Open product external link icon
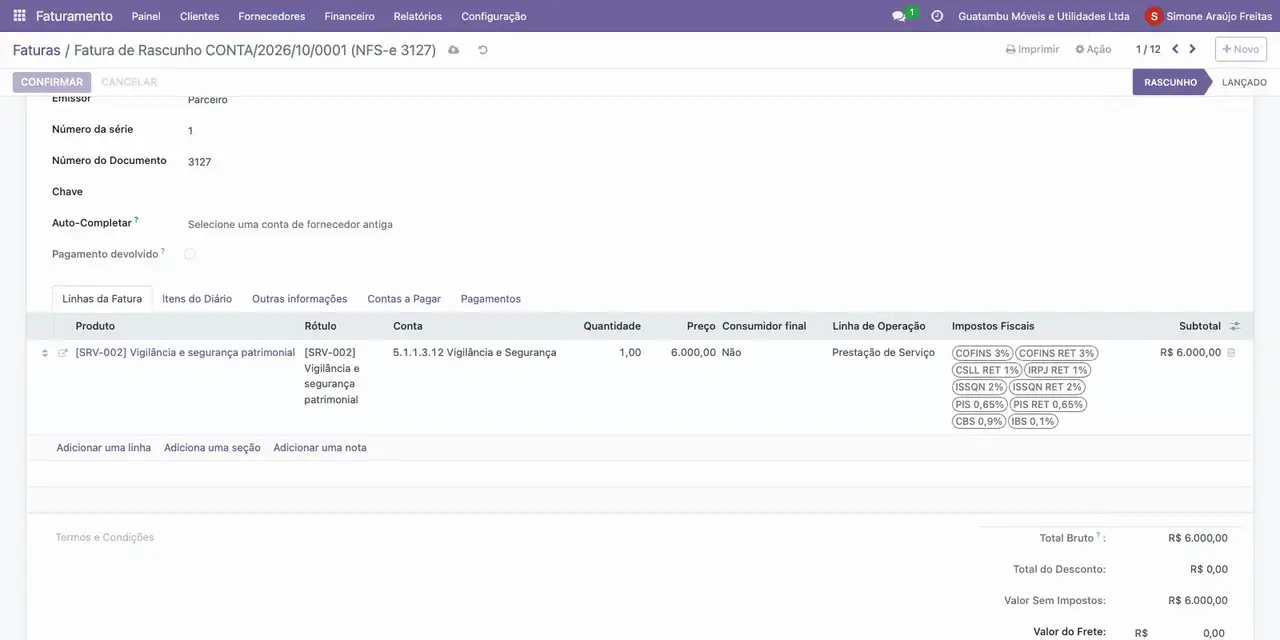 point(63,353)
